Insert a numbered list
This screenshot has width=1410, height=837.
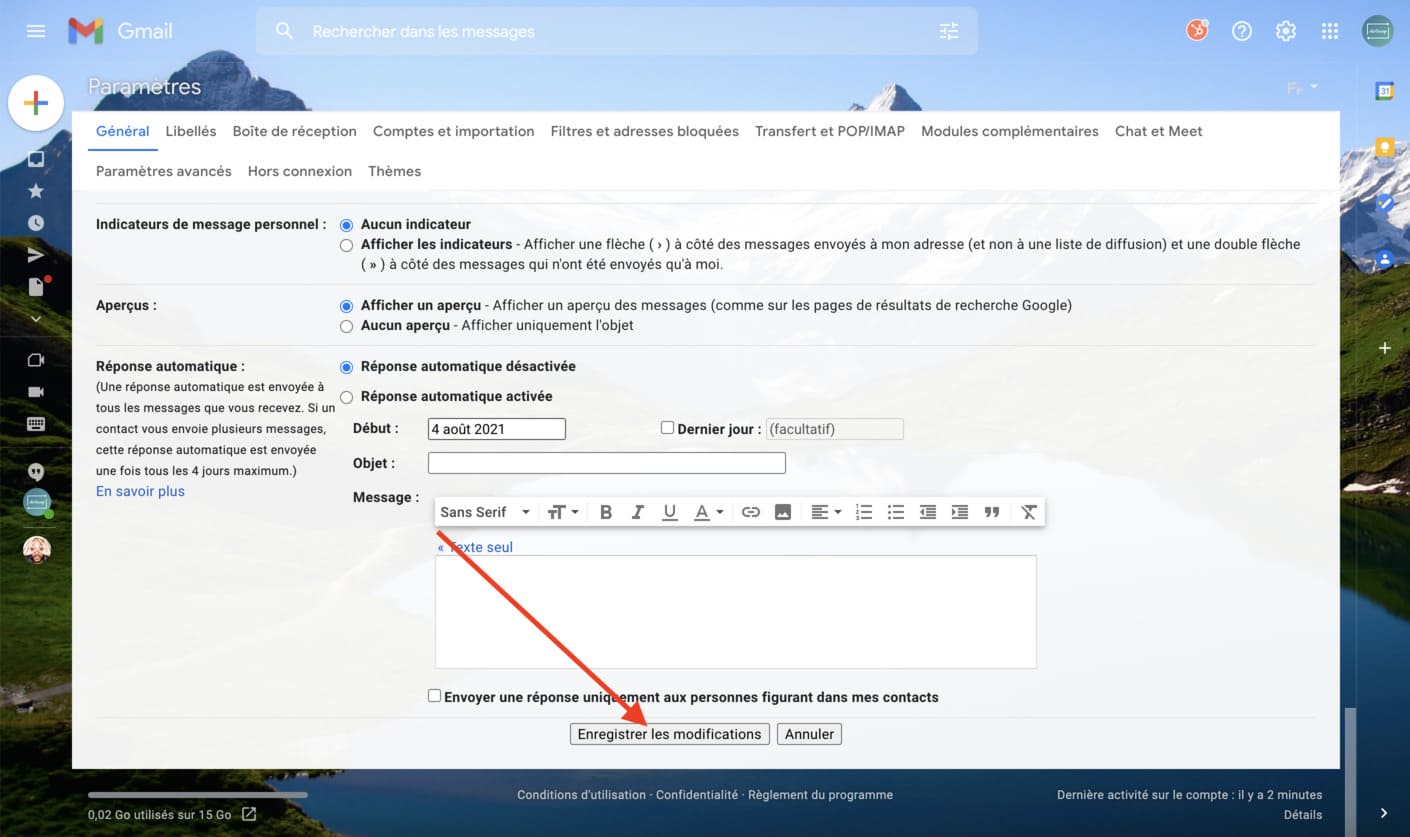click(864, 512)
